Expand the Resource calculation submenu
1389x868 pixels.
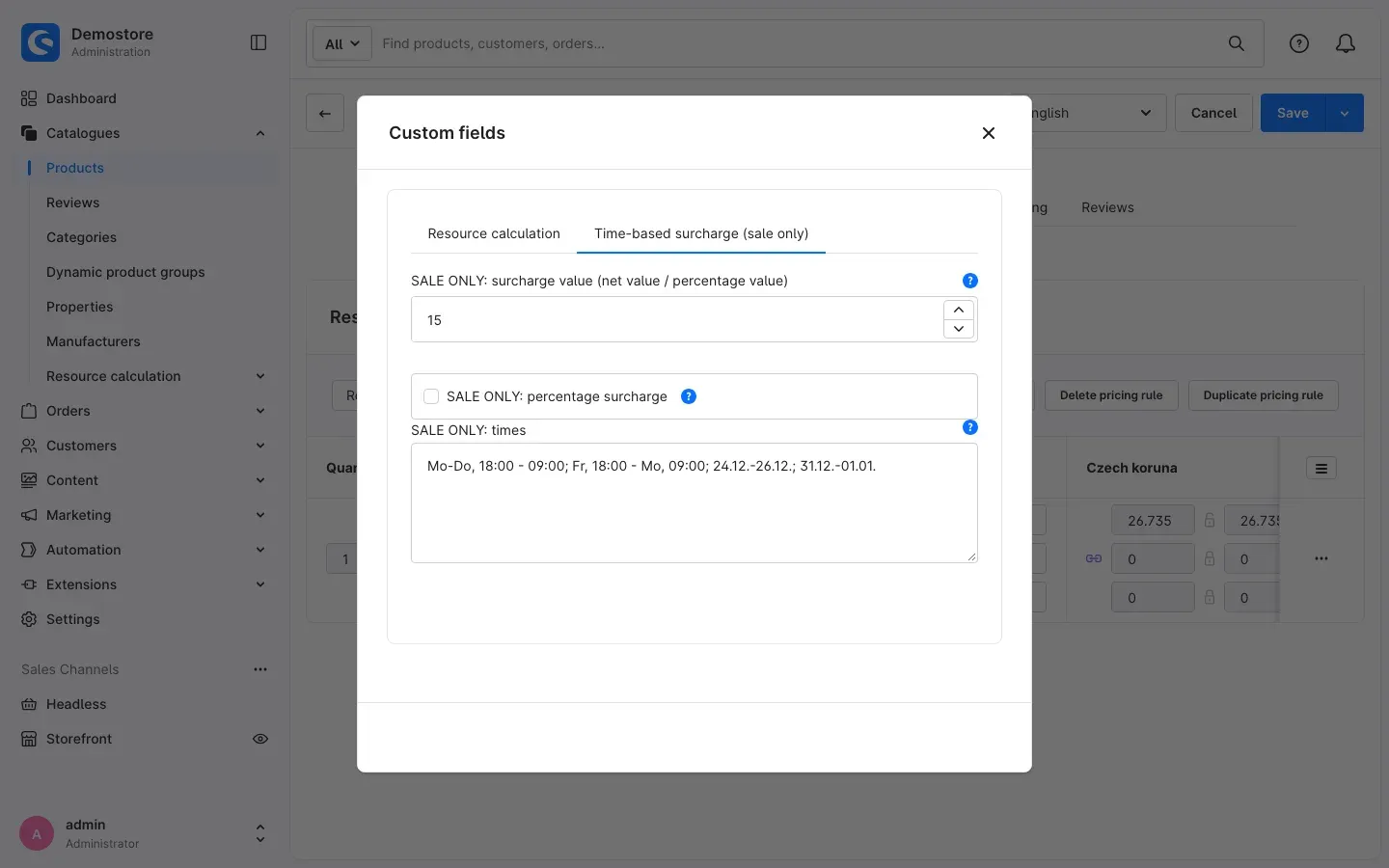pyautogui.click(x=260, y=376)
